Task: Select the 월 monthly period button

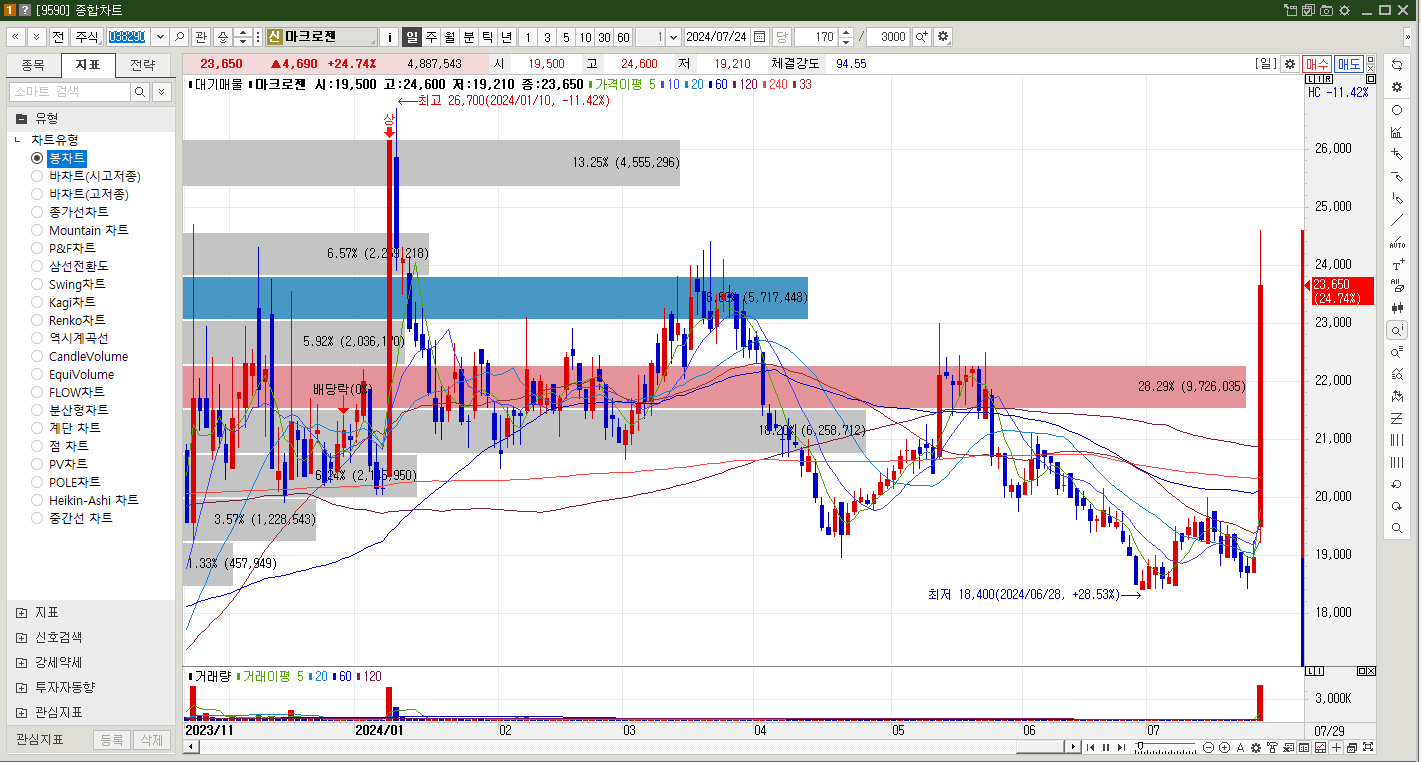Action: pos(450,37)
